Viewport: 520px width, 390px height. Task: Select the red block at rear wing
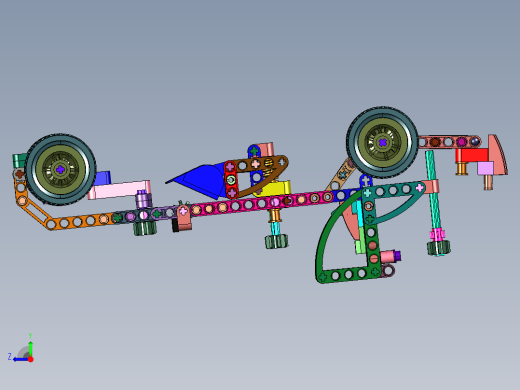click(473, 155)
